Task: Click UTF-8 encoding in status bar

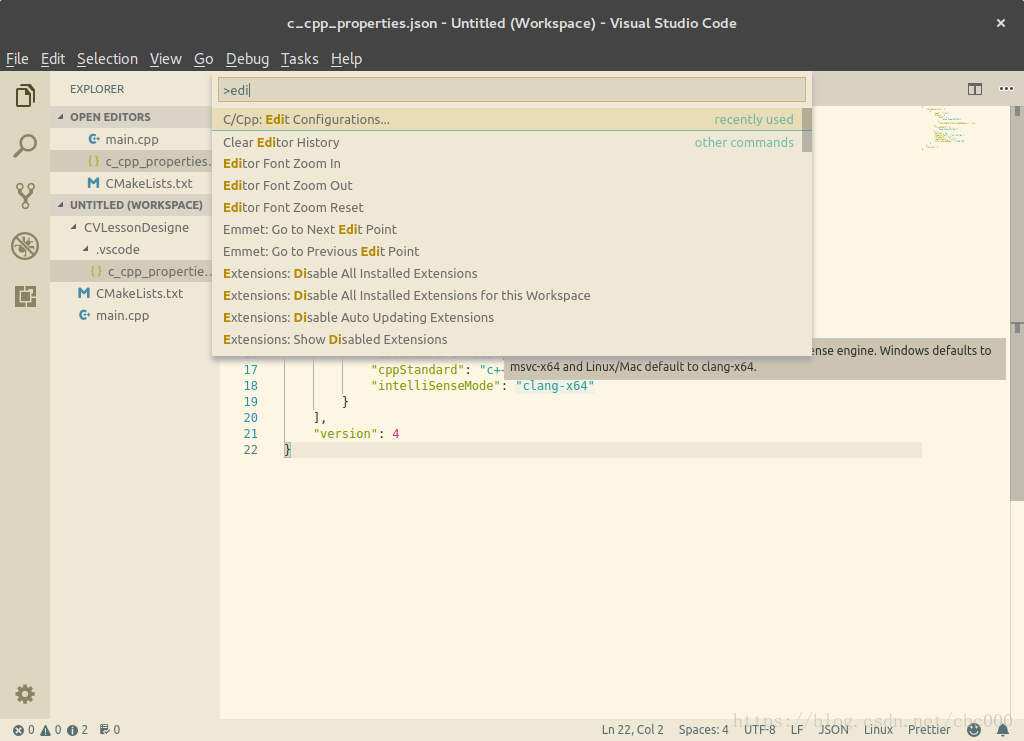Action: coord(760,730)
